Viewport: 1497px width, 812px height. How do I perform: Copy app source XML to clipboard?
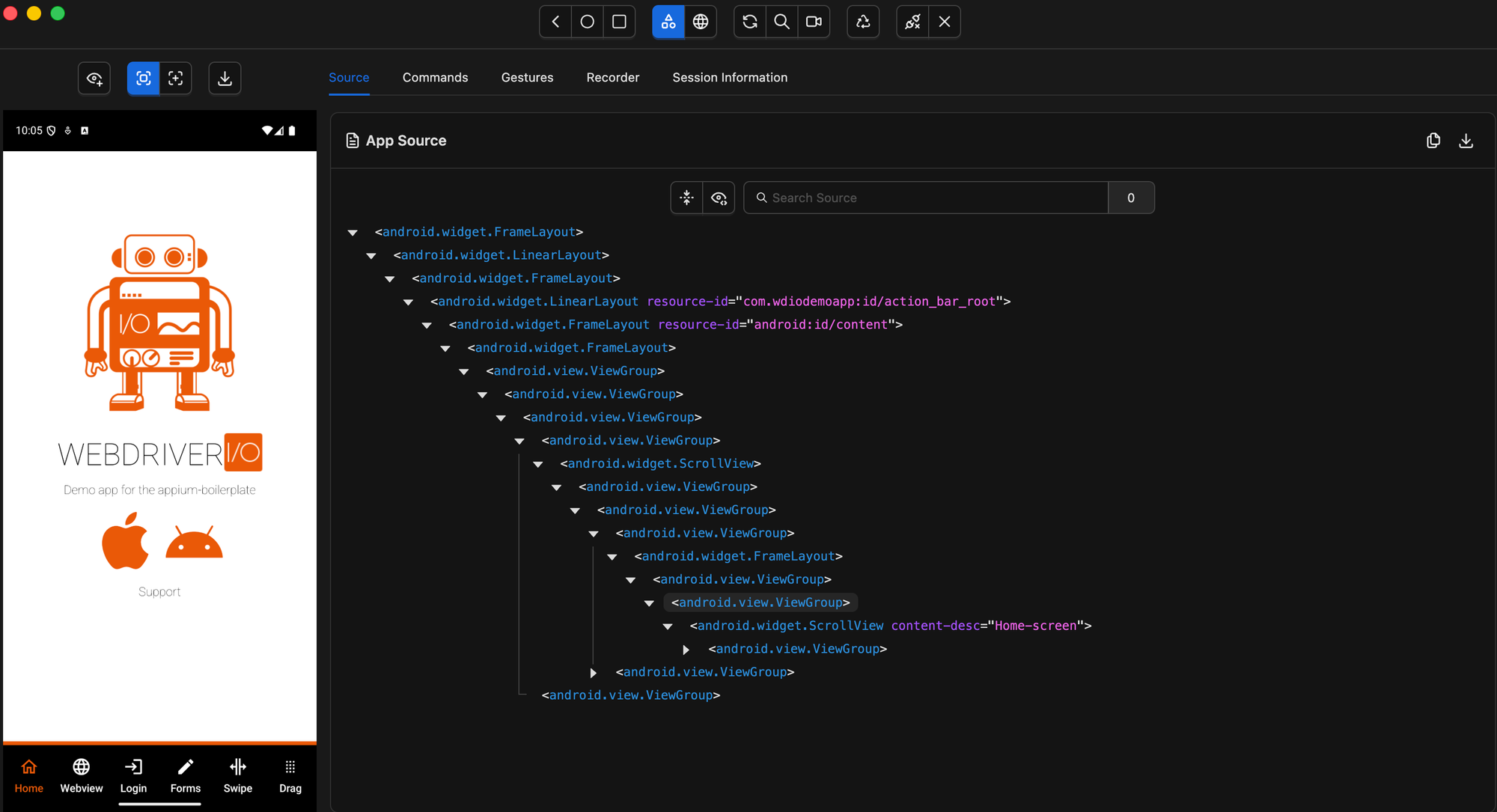pyautogui.click(x=1433, y=141)
